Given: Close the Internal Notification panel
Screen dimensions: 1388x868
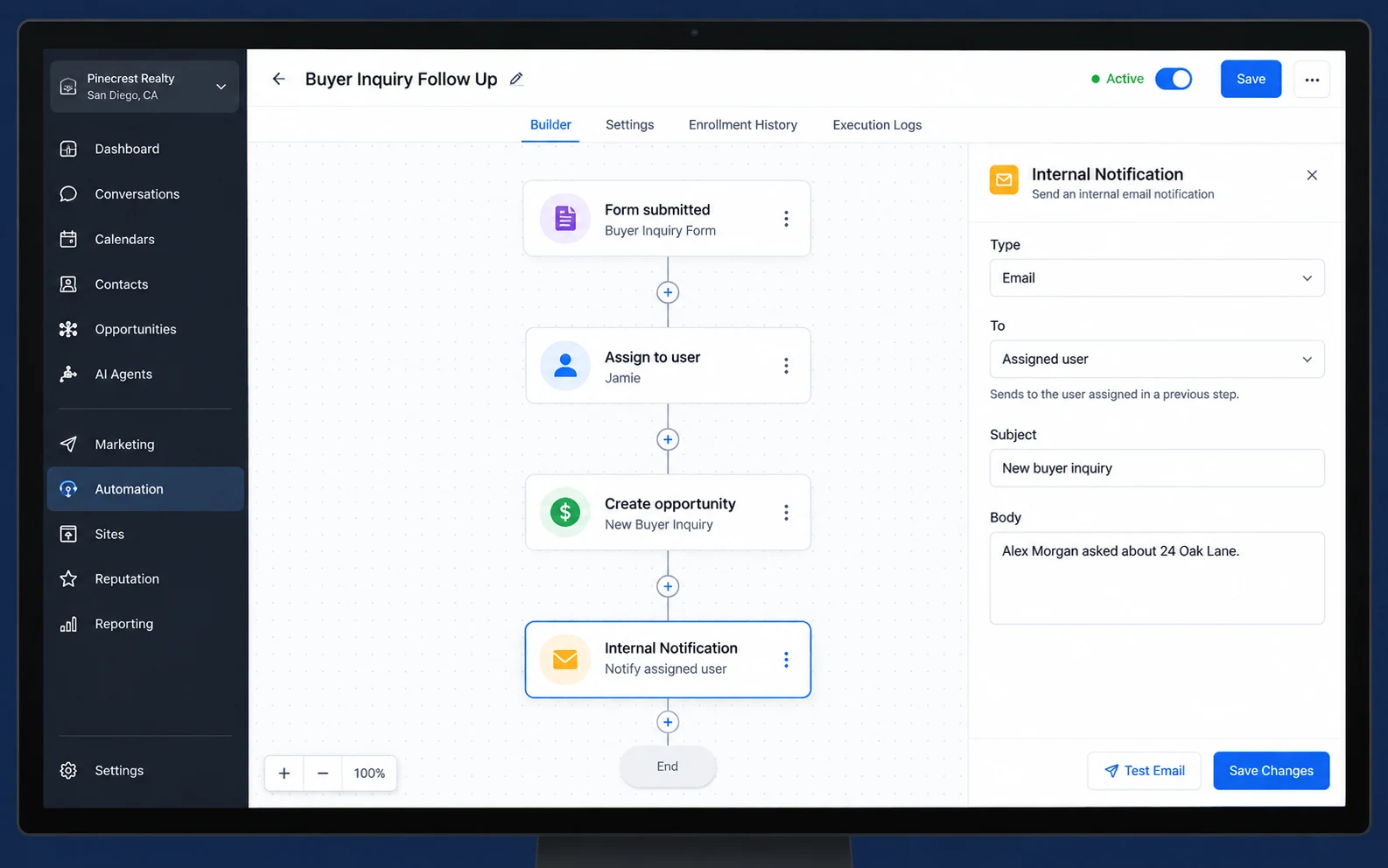Looking at the screenshot, I should click(1312, 175).
